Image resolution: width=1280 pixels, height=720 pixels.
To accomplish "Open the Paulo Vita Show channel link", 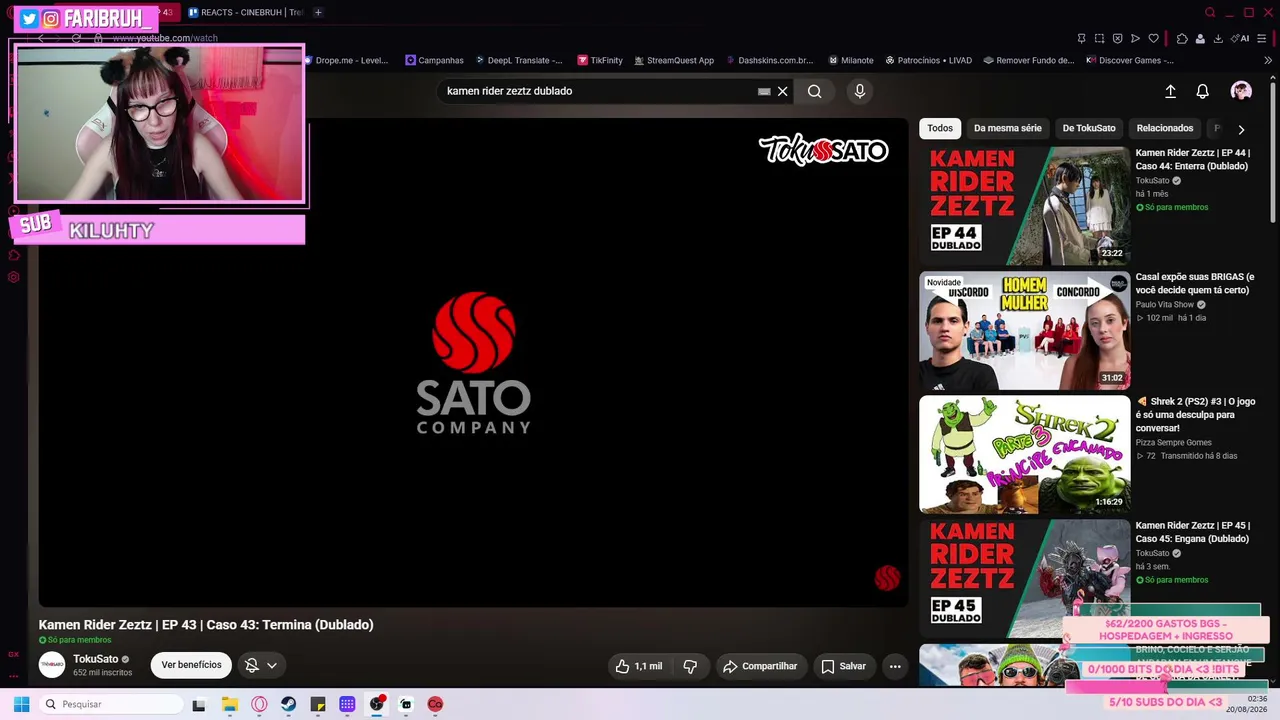I will click(1165, 304).
